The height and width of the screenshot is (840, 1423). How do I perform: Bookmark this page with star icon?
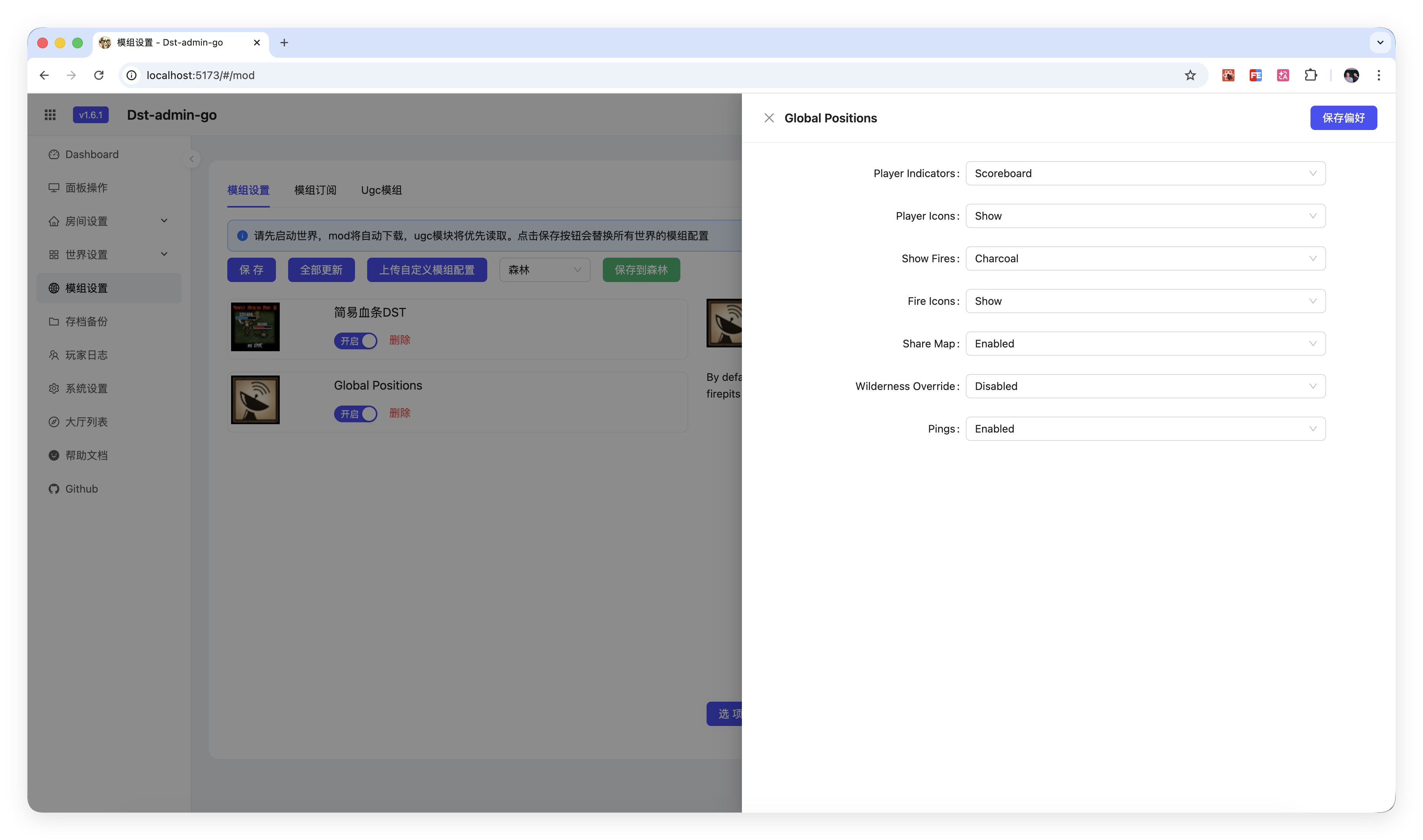tap(1190, 75)
